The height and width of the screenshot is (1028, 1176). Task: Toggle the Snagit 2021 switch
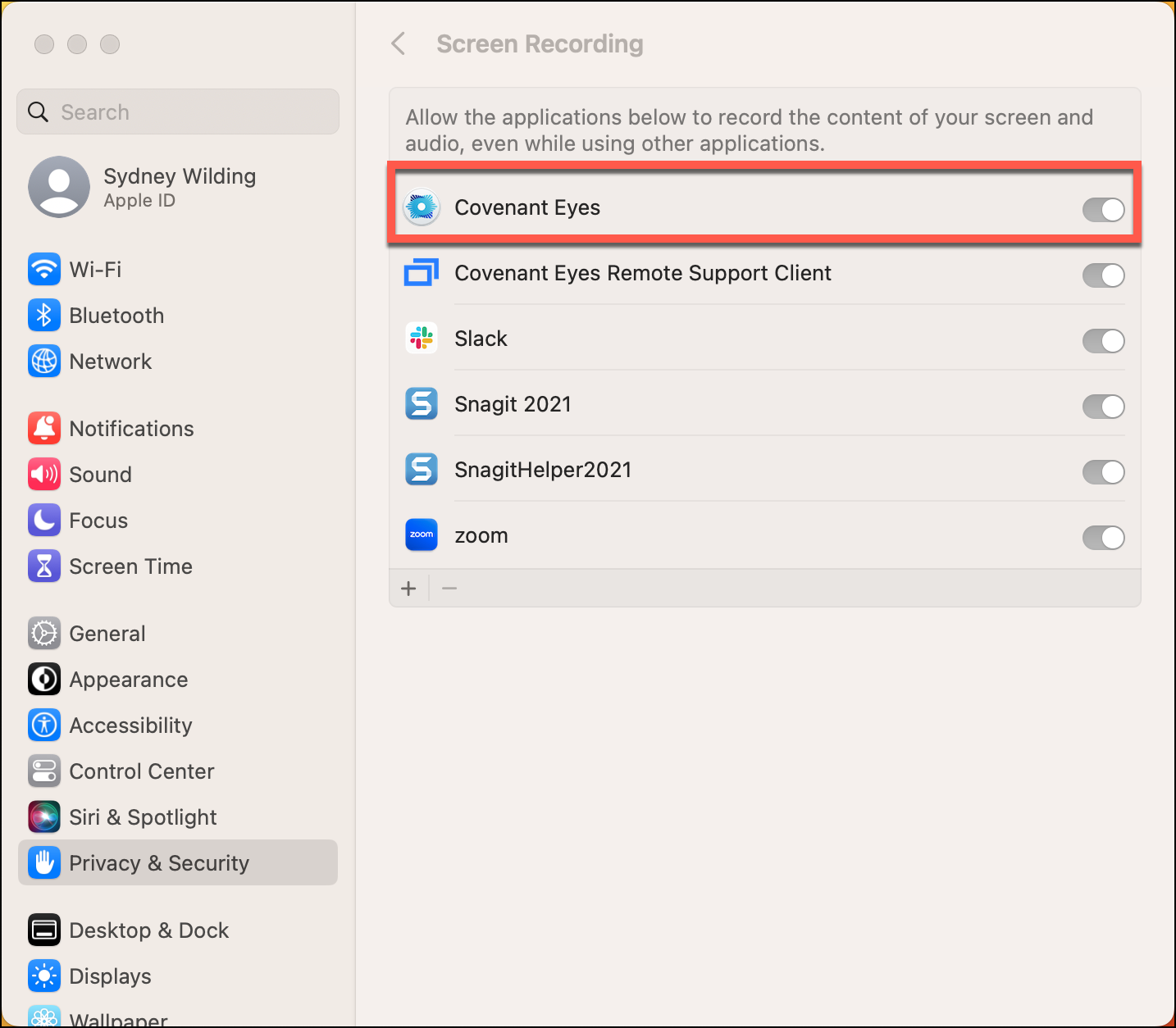click(x=1103, y=407)
